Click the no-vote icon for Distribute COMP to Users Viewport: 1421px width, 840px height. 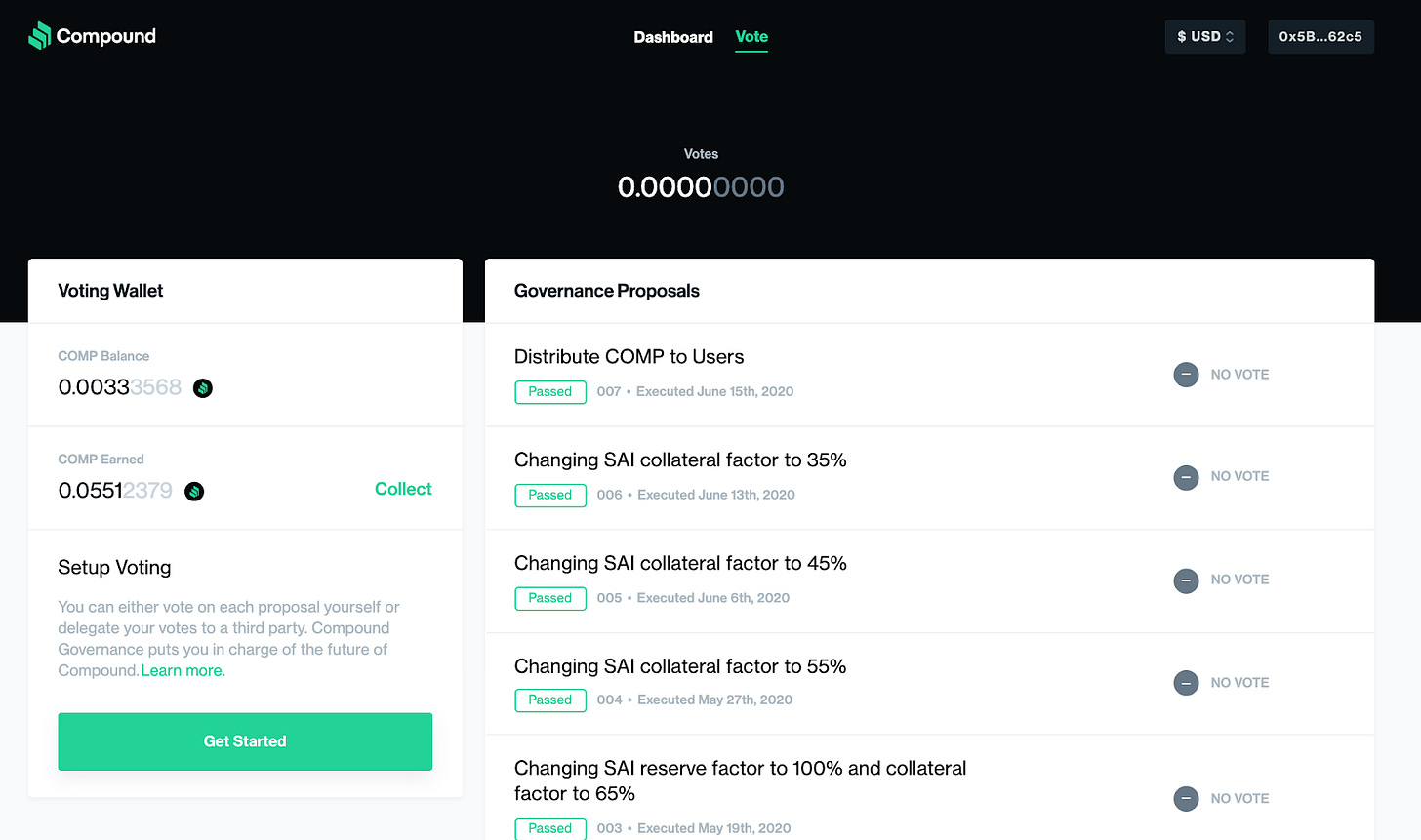1186,375
